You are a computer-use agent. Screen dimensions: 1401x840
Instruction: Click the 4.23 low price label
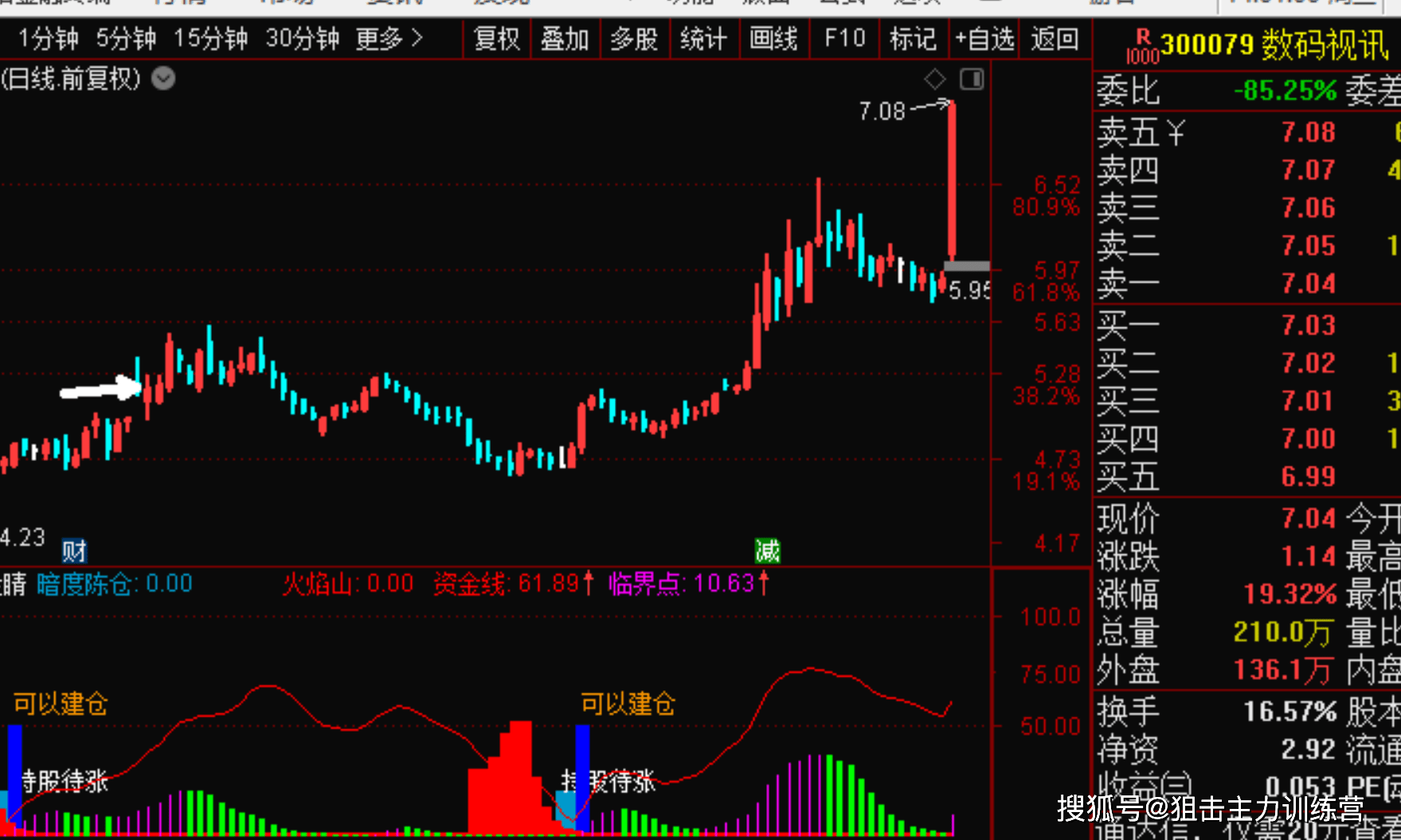22,537
